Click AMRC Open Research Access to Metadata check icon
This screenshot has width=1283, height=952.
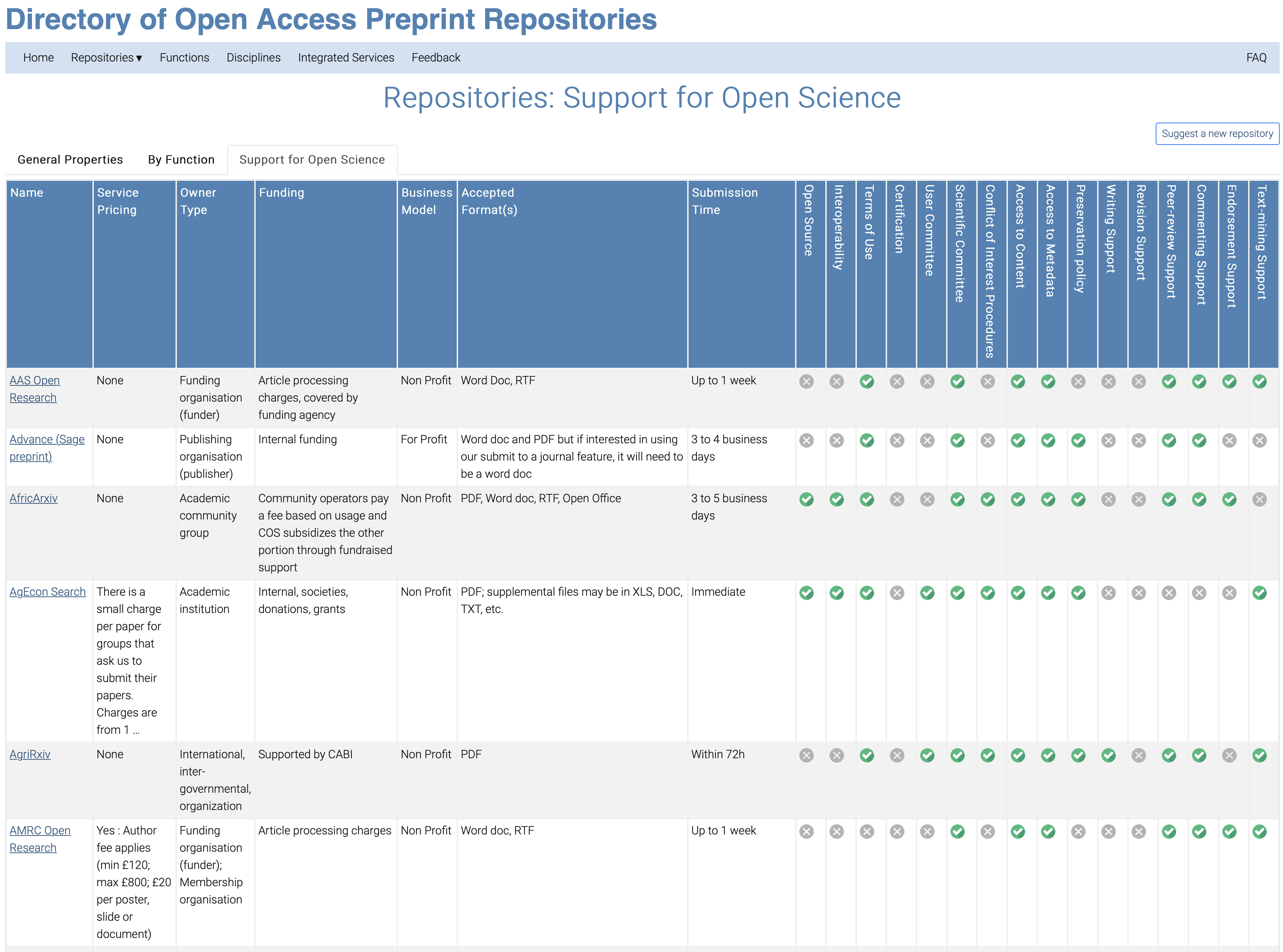tap(1048, 831)
